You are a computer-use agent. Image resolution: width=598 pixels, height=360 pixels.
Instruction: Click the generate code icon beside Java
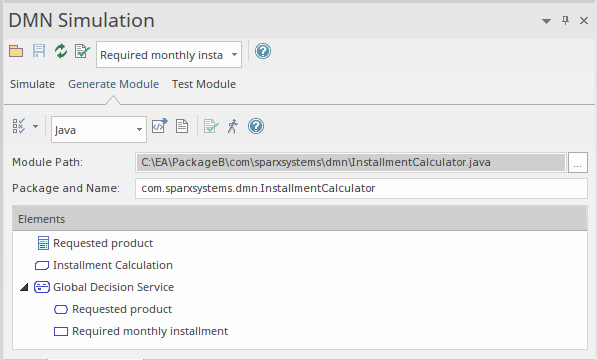point(159,126)
